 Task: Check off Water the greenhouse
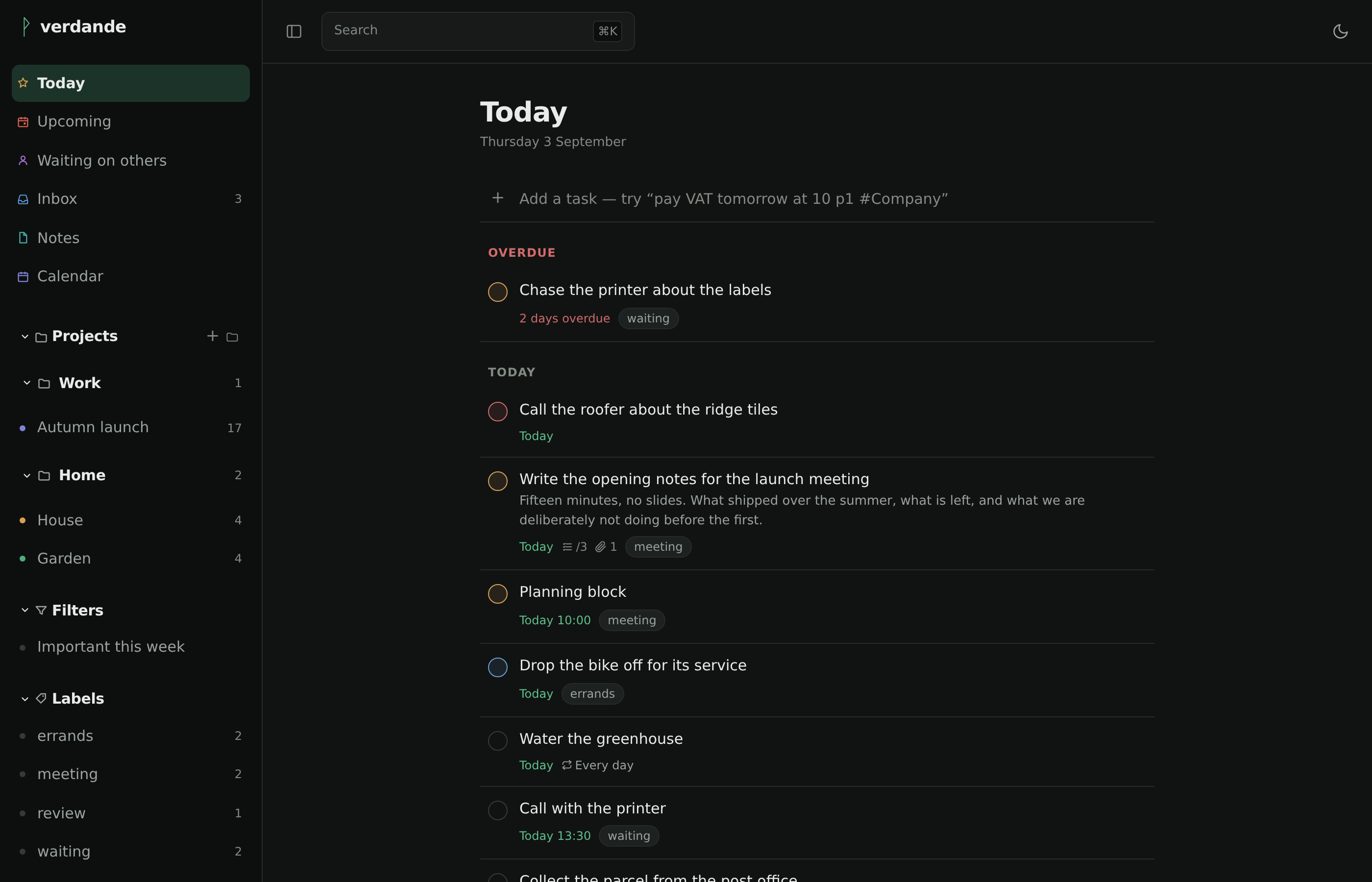click(498, 740)
